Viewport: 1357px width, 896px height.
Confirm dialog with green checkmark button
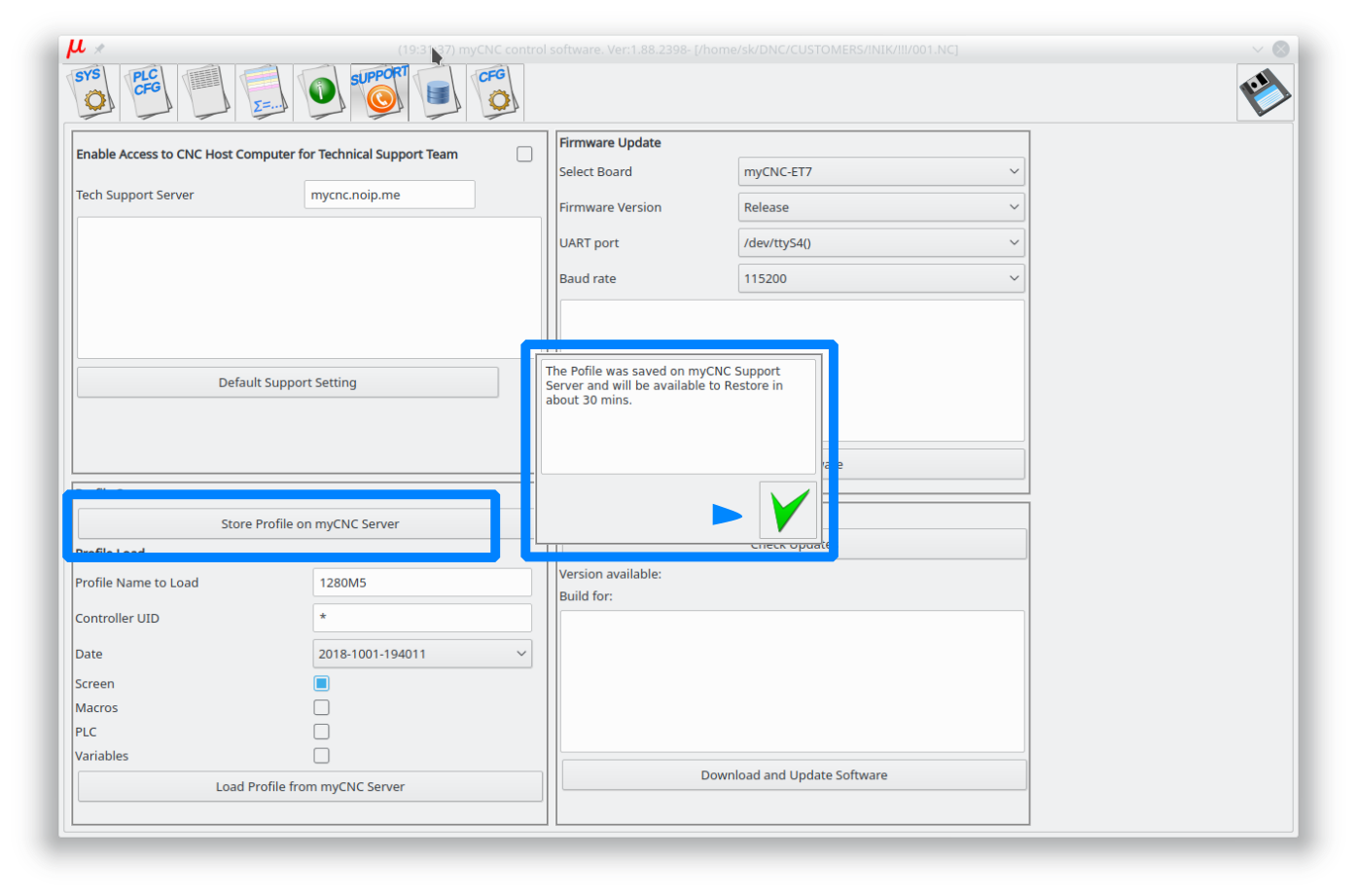point(787,511)
